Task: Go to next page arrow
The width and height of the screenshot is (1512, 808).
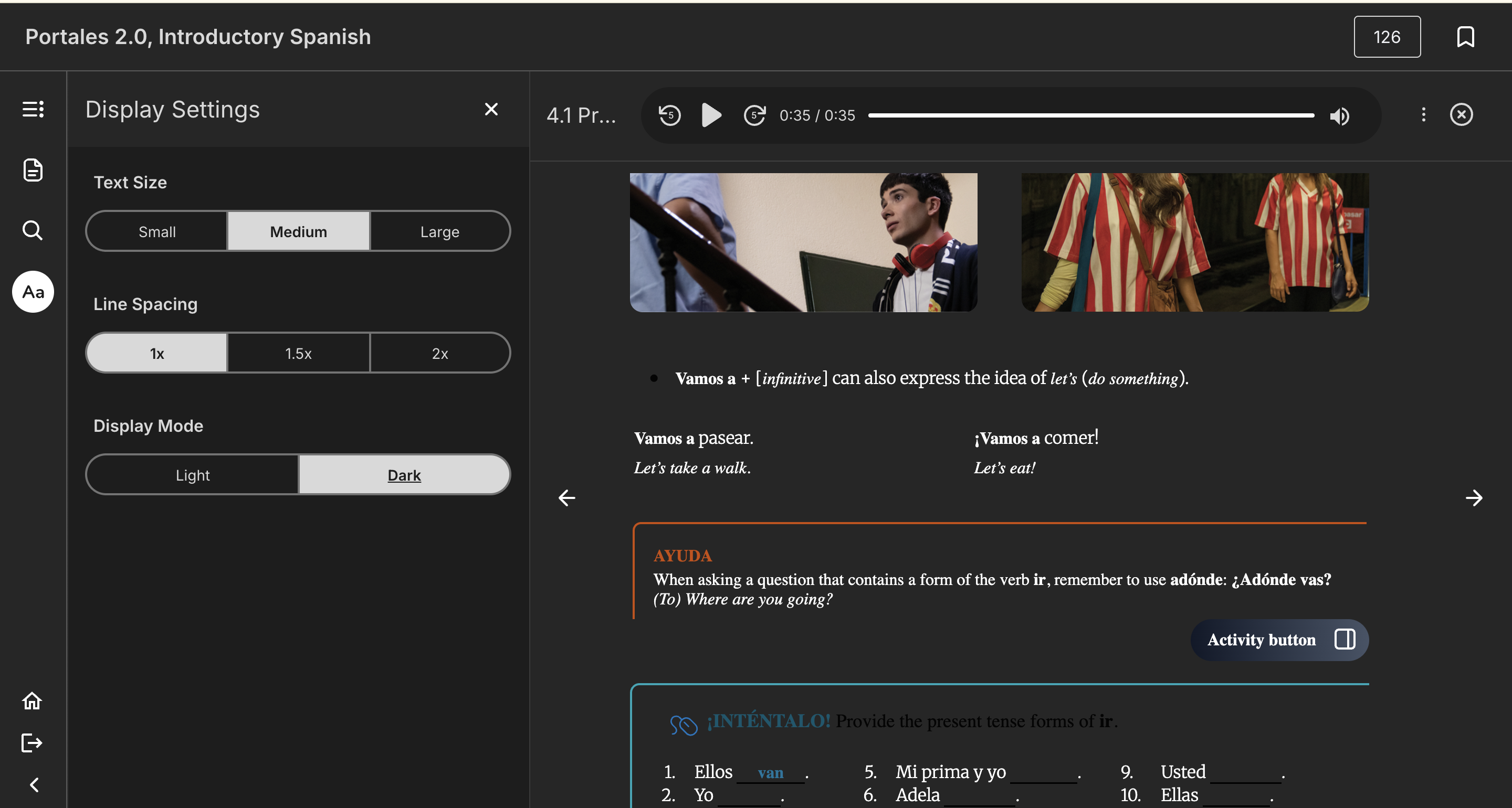Action: pos(1474,498)
